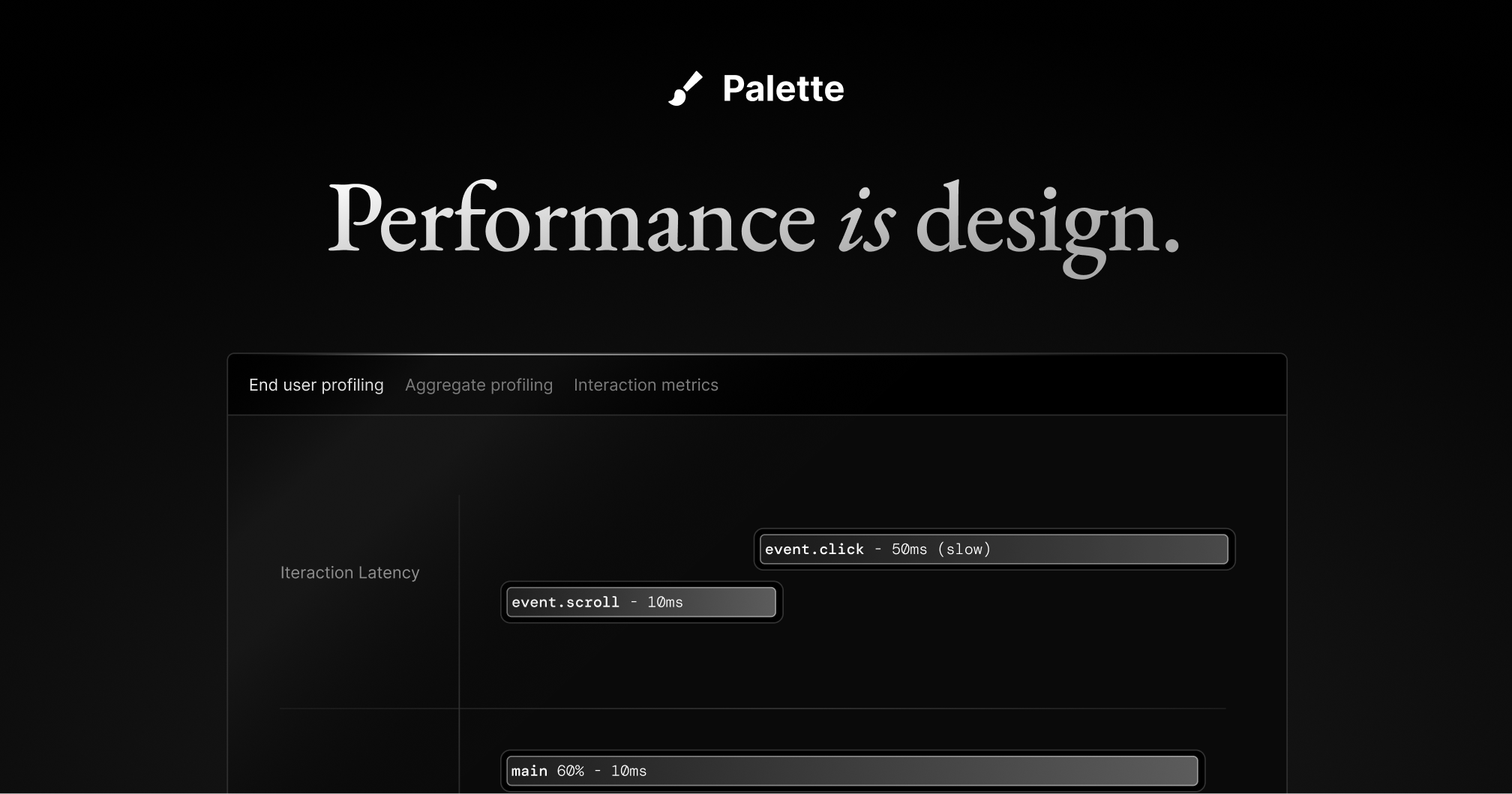The width and height of the screenshot is (1512, 794).
Task: Select the event.click function name text
Action: [814, 549]
